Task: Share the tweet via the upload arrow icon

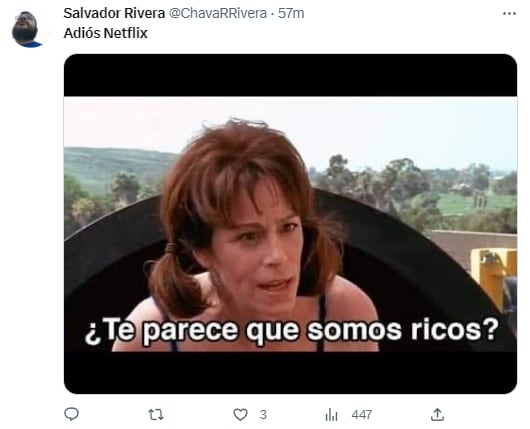Action: pos(437,414)
